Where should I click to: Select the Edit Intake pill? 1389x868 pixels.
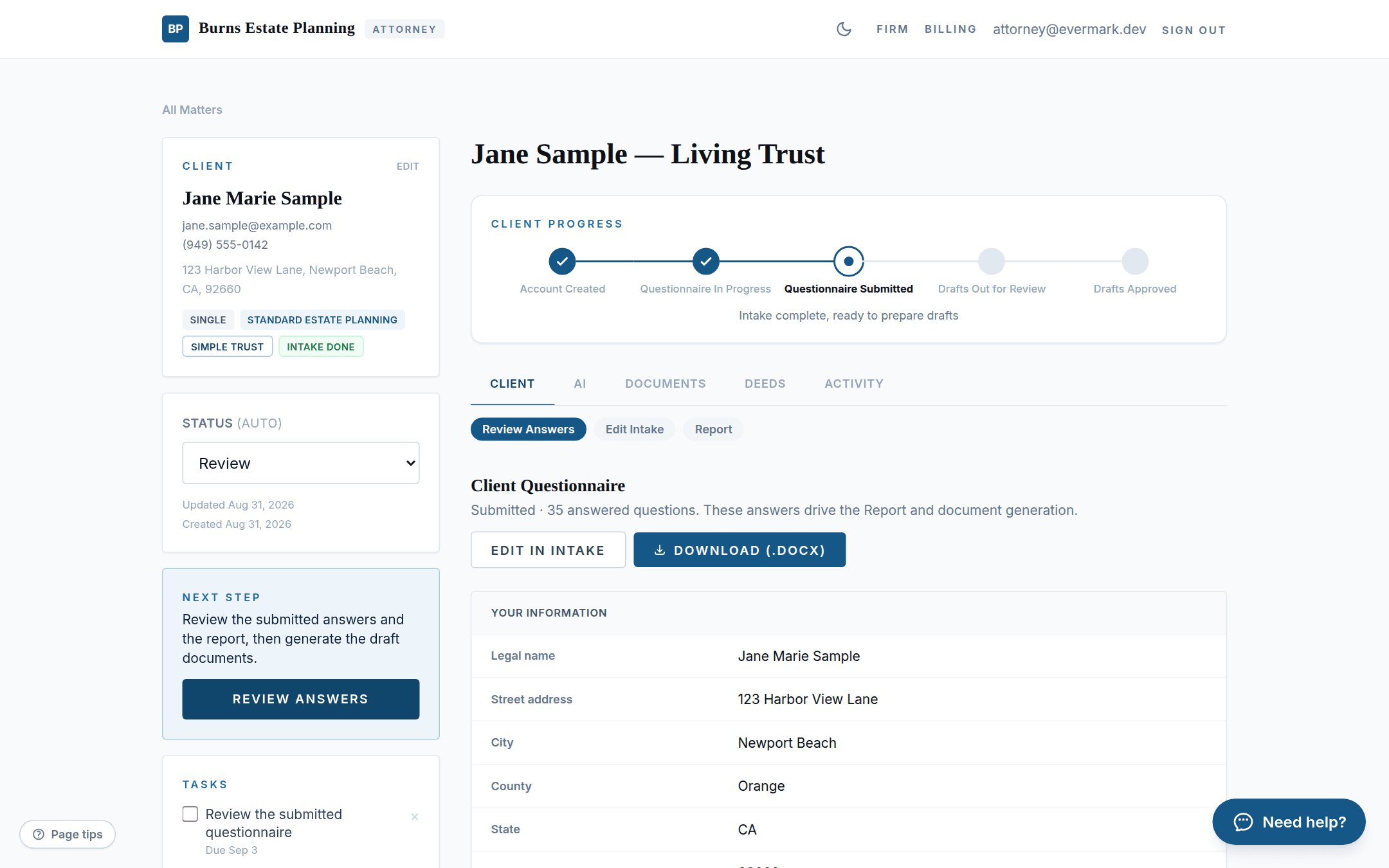click(x=635, y=429)
